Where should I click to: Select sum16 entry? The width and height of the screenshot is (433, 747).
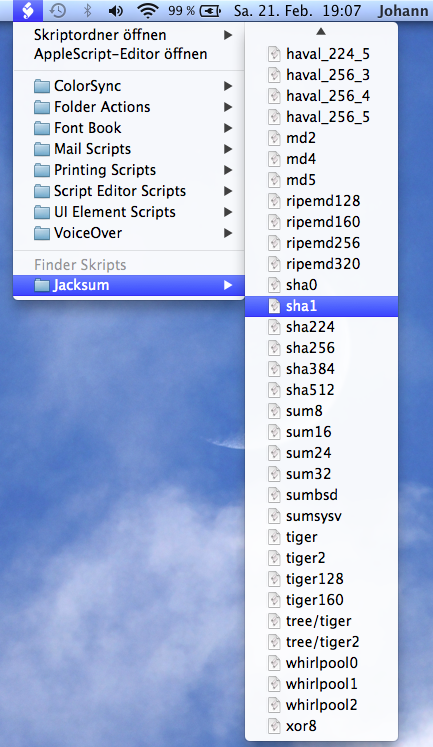[322, 432]
